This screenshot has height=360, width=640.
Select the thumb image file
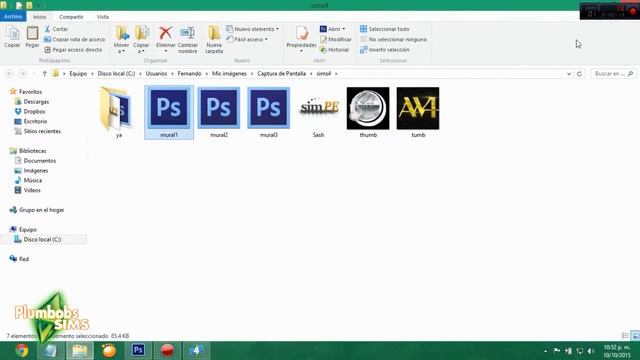[368, 113]
